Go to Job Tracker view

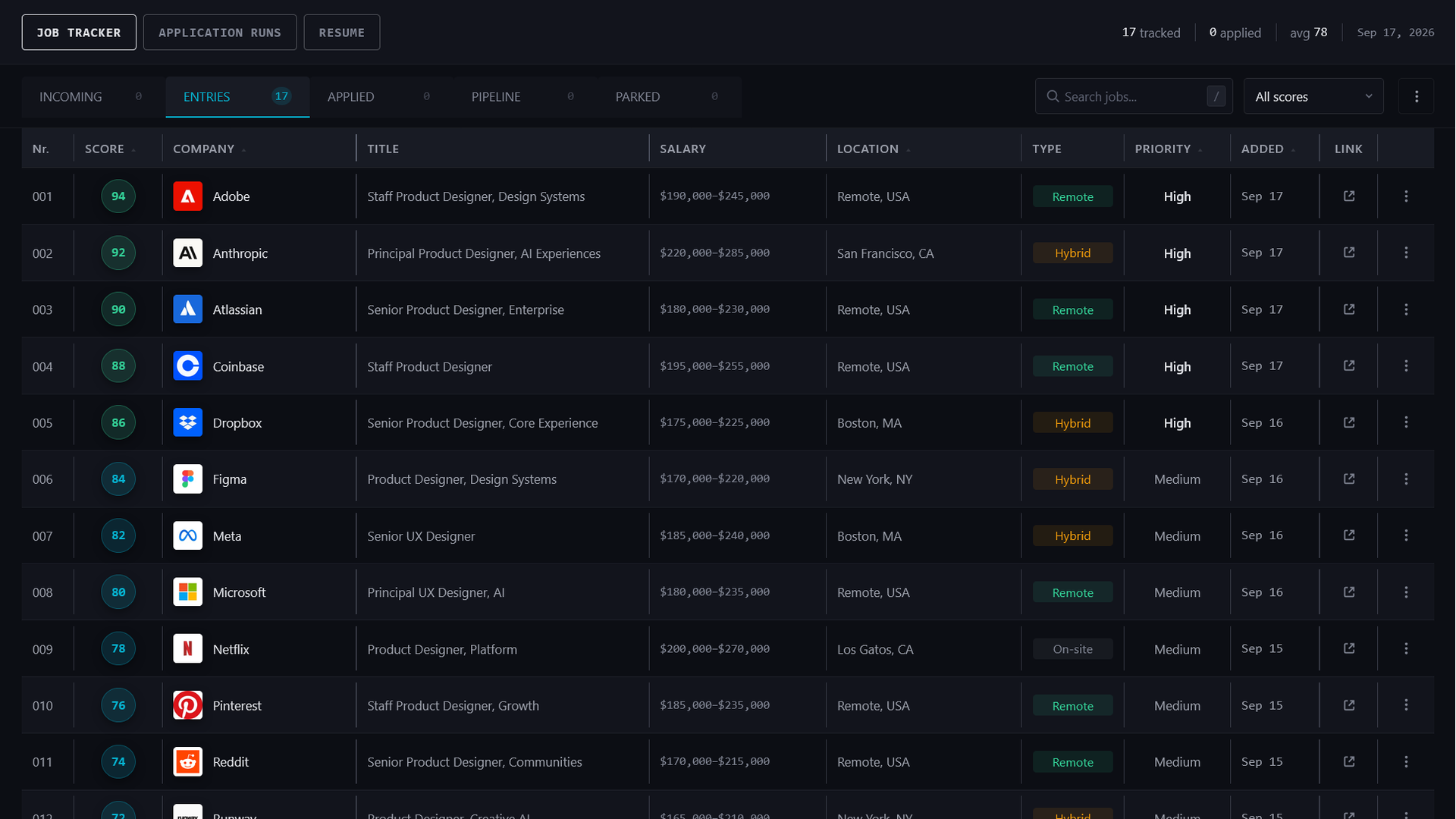pos(79,33)
